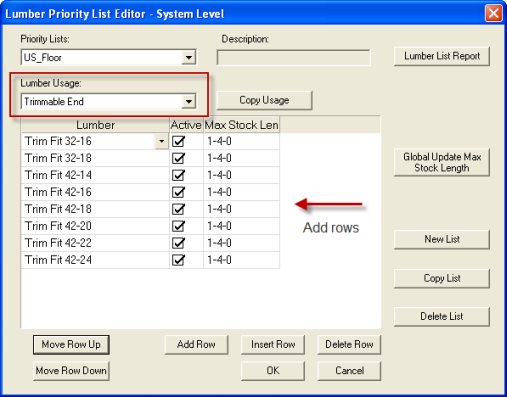Click Max Stock Len value for Trim Fit 42-20
Screen dimensions: 507x397
point(242,226)
